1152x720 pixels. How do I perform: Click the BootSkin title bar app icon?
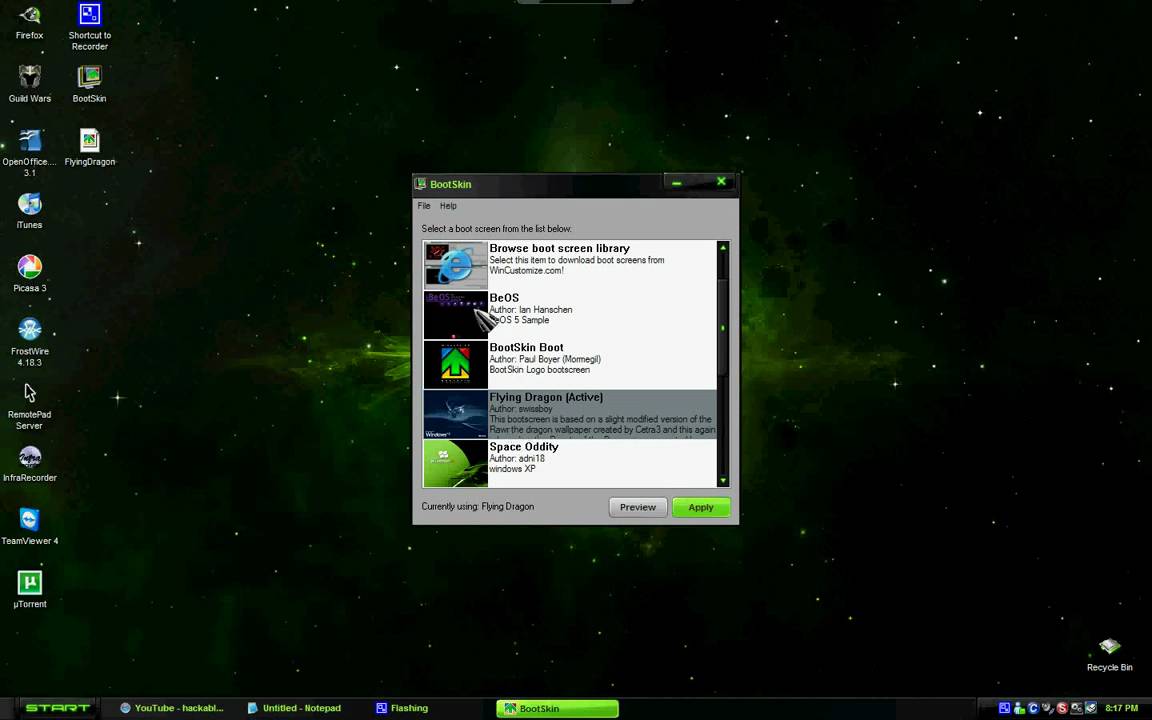pyautogui.click(x=420, y=184)
